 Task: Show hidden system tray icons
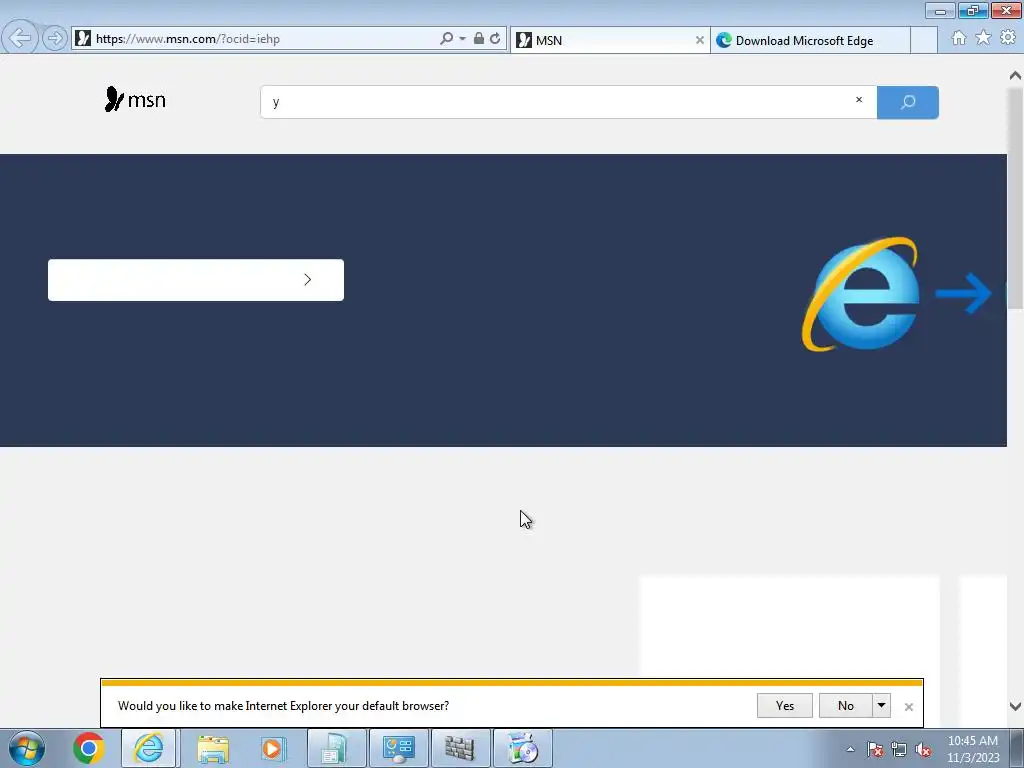click(x=850, y=750)
